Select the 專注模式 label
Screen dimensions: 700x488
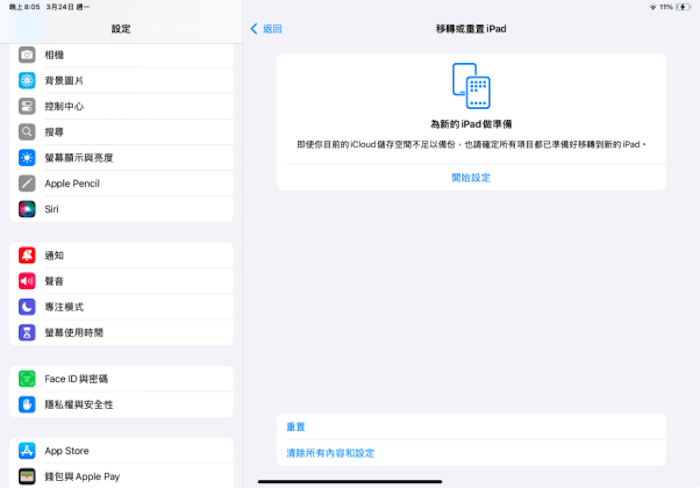point(64,307)
